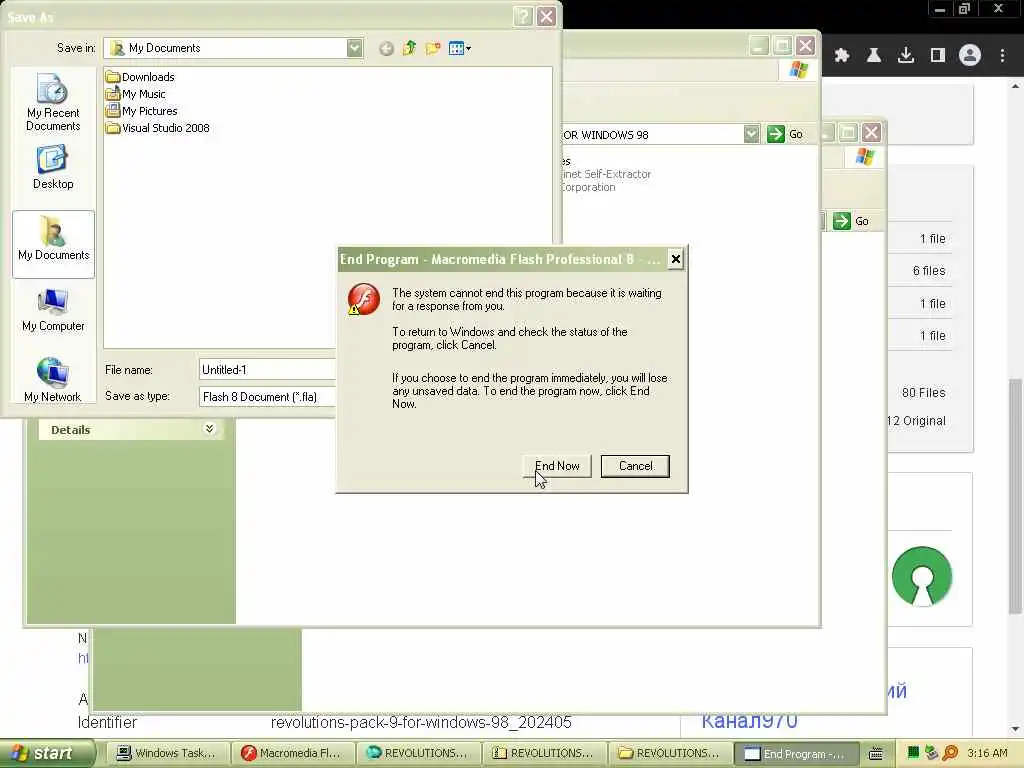Click Go in the rear Explorer window

[x=852, y=221]
